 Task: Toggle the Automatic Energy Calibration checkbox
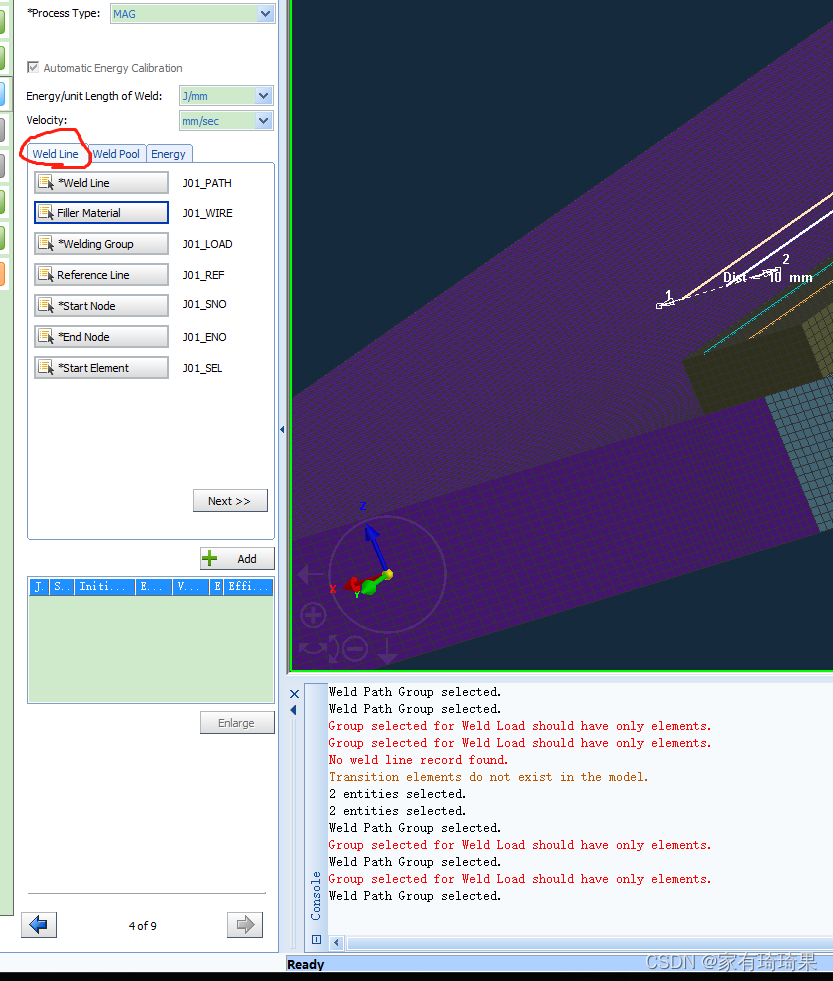pyautogui.click(x=33, y=67)
